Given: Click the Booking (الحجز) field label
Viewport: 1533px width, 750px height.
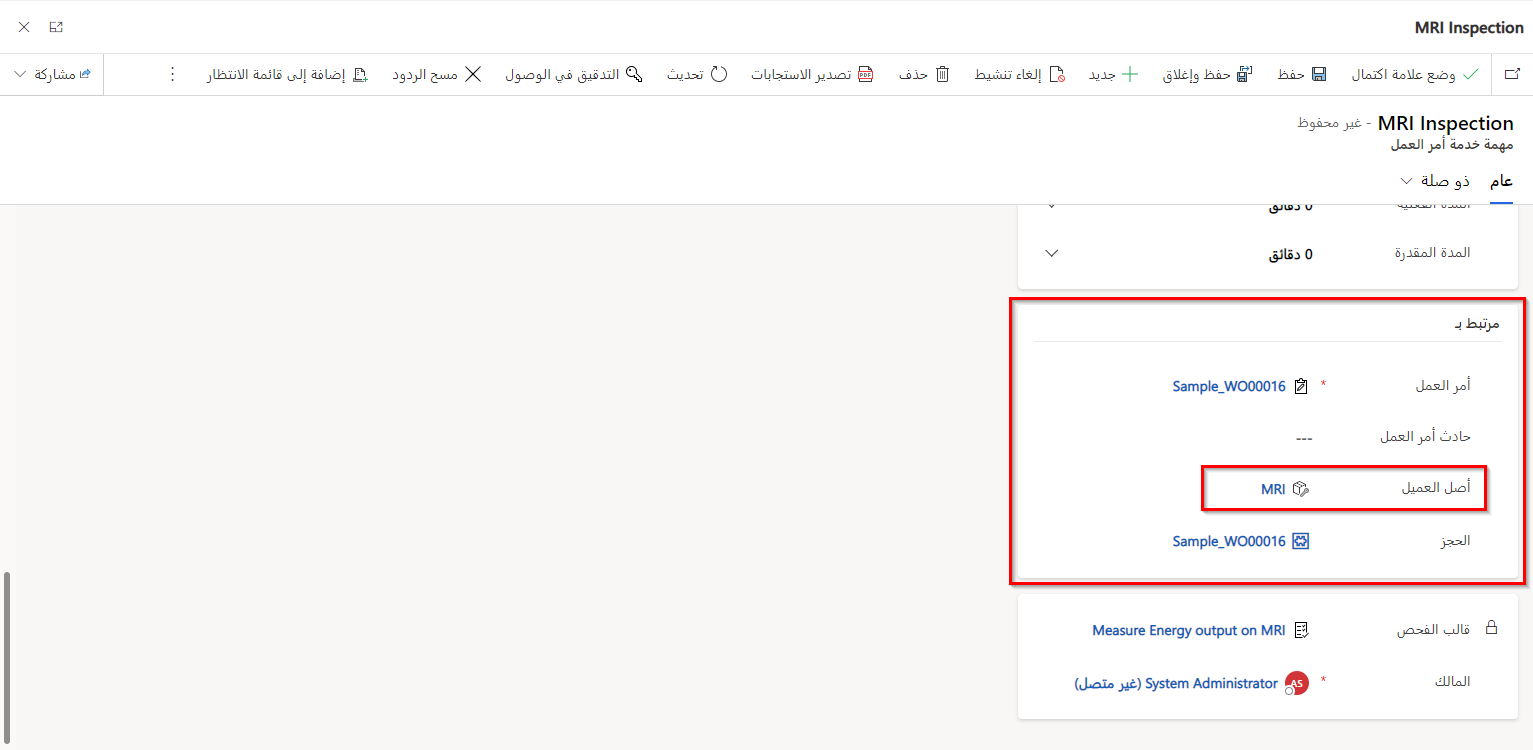Looking at the screenshot, I should [x=1454, y=540].
